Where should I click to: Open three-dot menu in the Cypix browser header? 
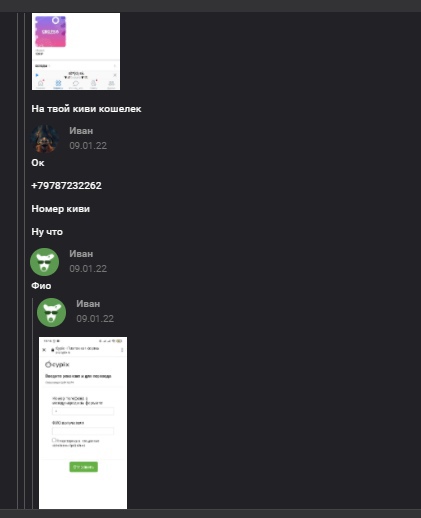click(122, 350)
